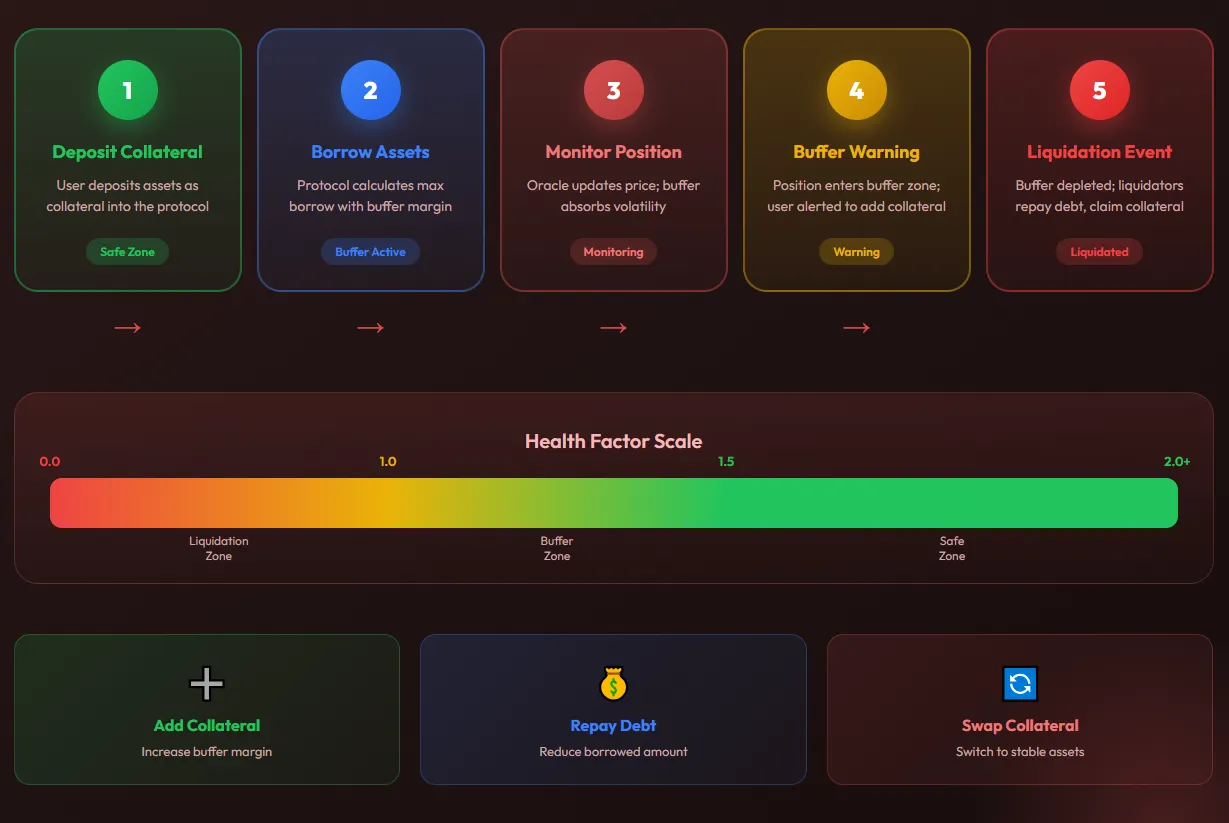Open the Monitor Position card

coord(613,160)
